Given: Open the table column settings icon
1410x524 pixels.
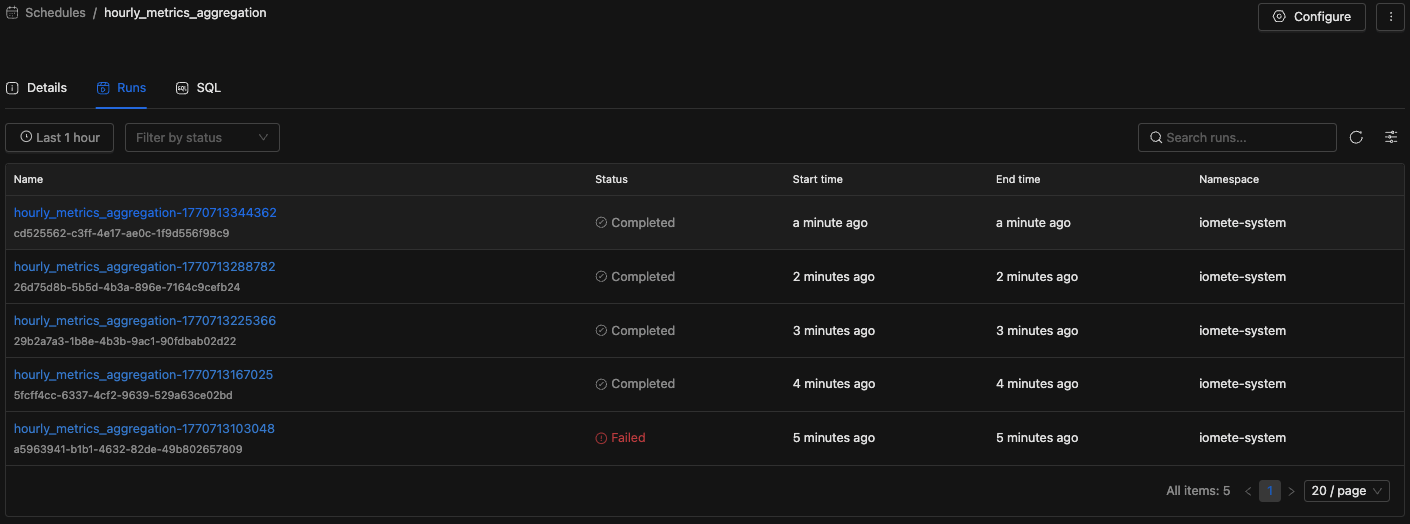Looking at the screenshot, I should [x=1390, y=138].
